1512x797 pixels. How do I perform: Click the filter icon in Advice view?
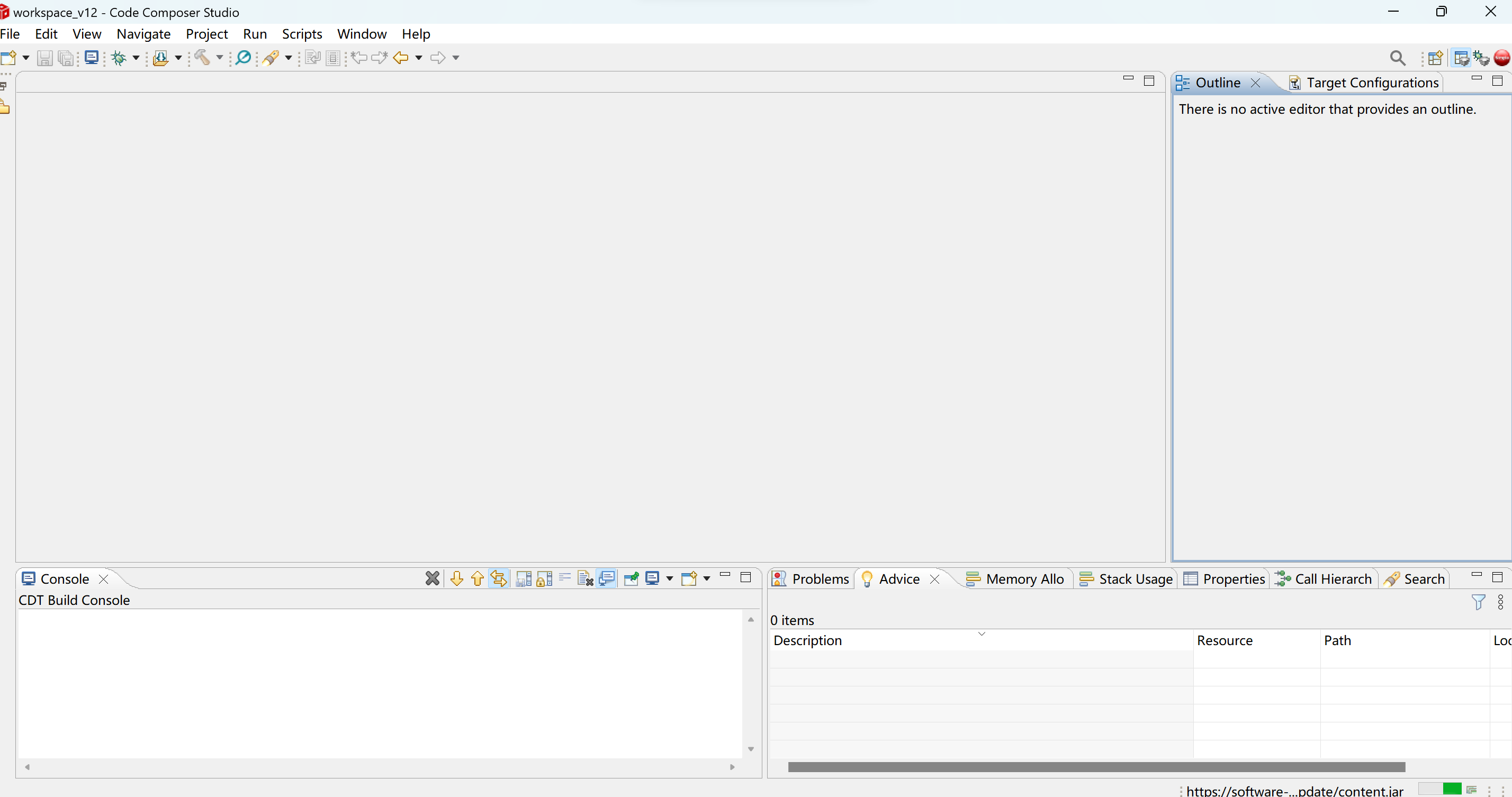[x=1478, y=602]
